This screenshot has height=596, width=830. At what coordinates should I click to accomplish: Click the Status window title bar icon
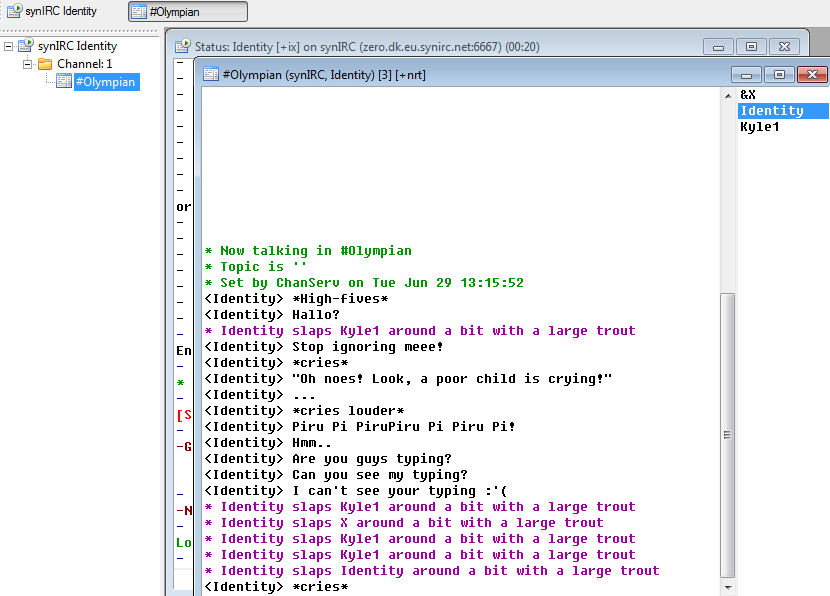click(183, 47)
